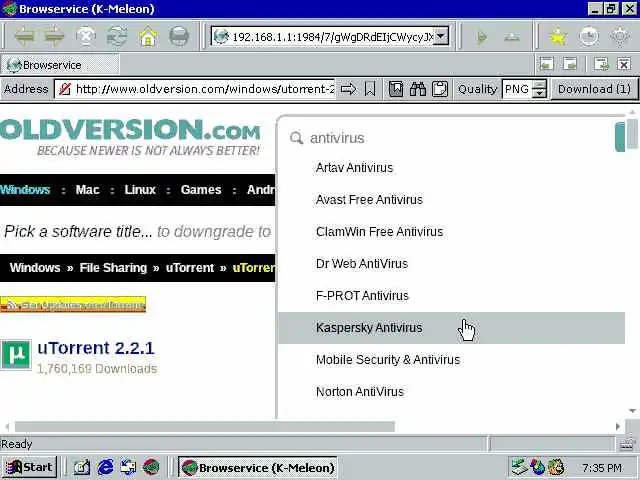The width and height of the screenshot is (640, 480).
Task: Click the uTorrent green logo icon
Action: click(x=16, y=354)
